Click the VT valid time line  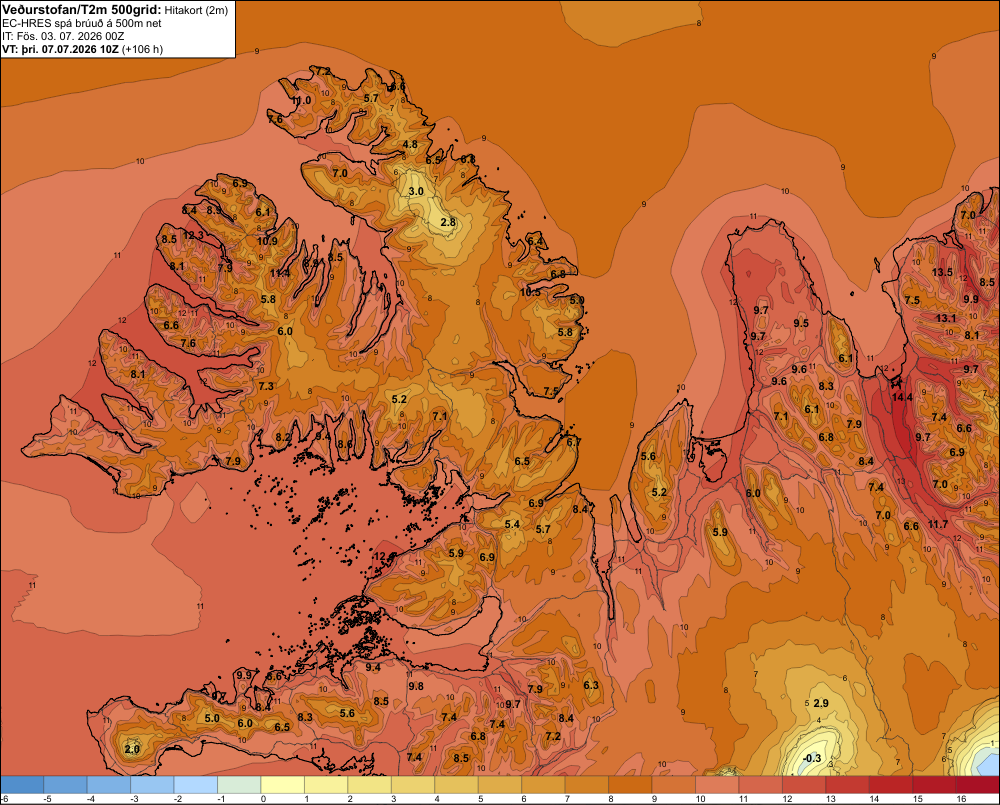(x=82, y=49)
